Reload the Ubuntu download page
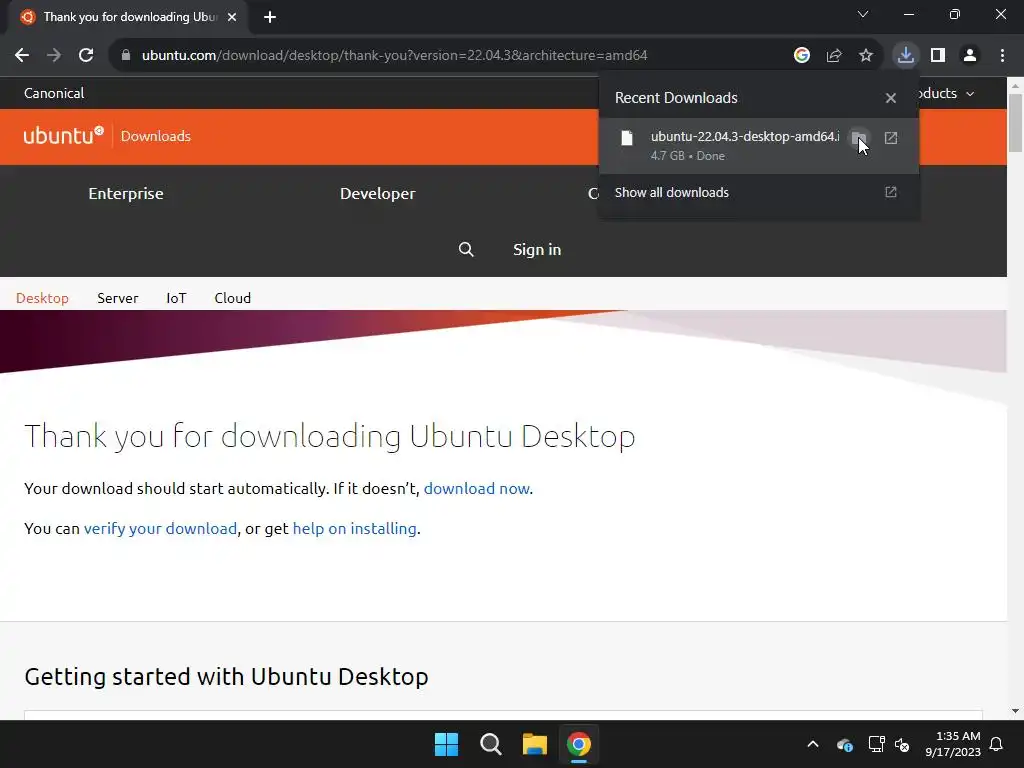The image size is (1024, 768). (x=86, y=56)
